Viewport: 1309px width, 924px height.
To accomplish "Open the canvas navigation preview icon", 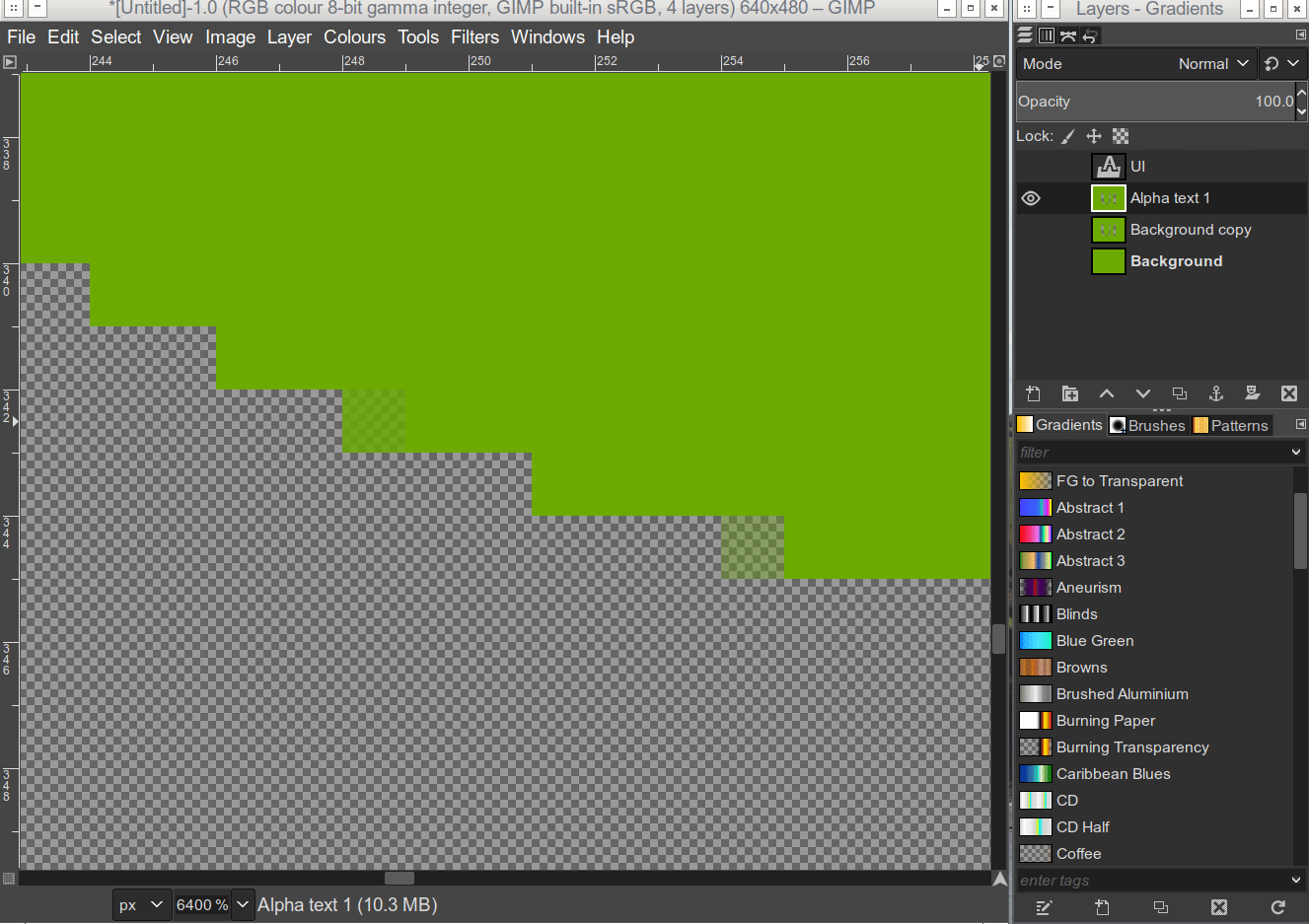I will tap(1000, 879).
